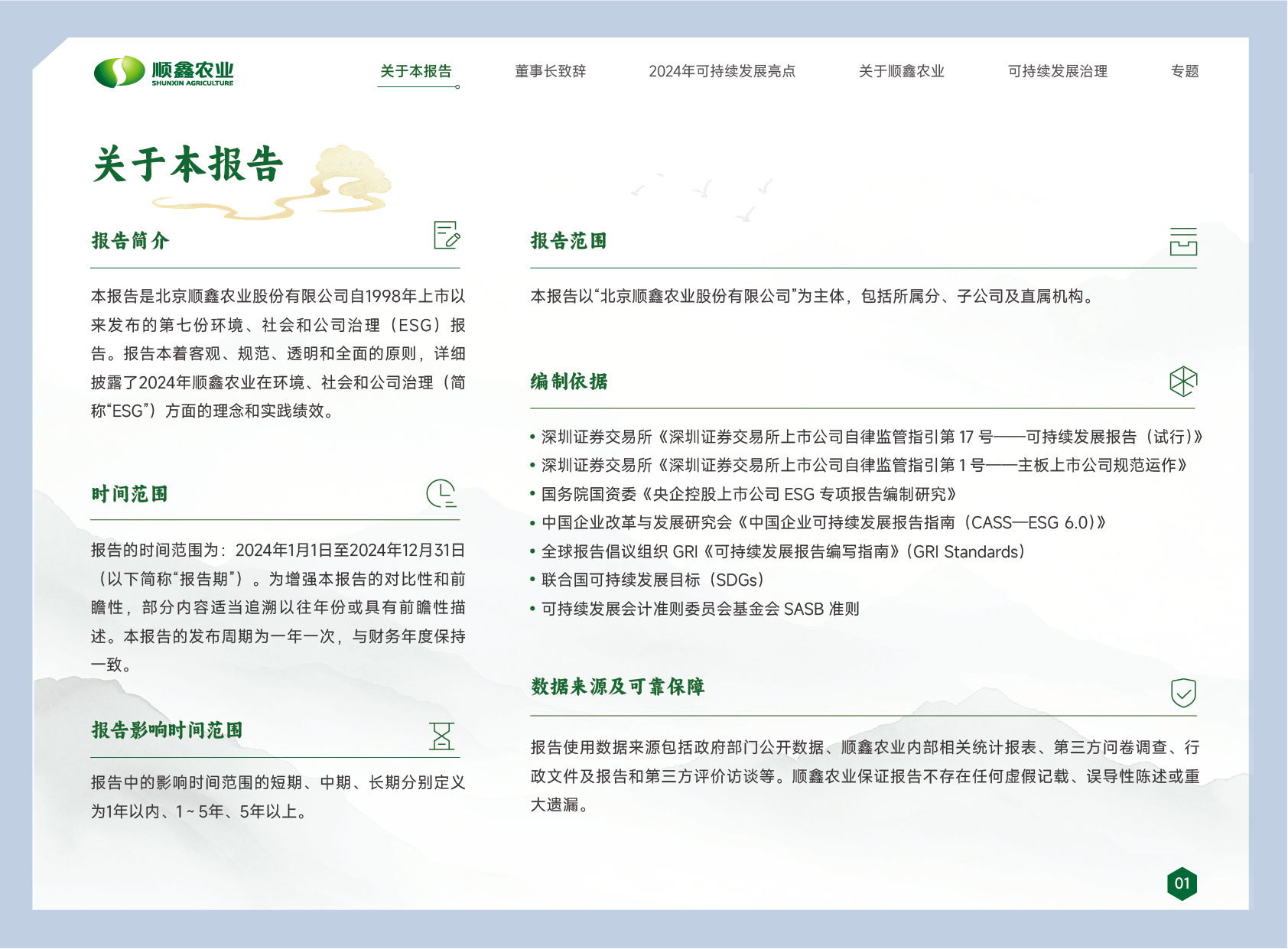Click the 数据来源及可靠保障 heading
The height and width of the screenshot is (949, 1288).
618,687
